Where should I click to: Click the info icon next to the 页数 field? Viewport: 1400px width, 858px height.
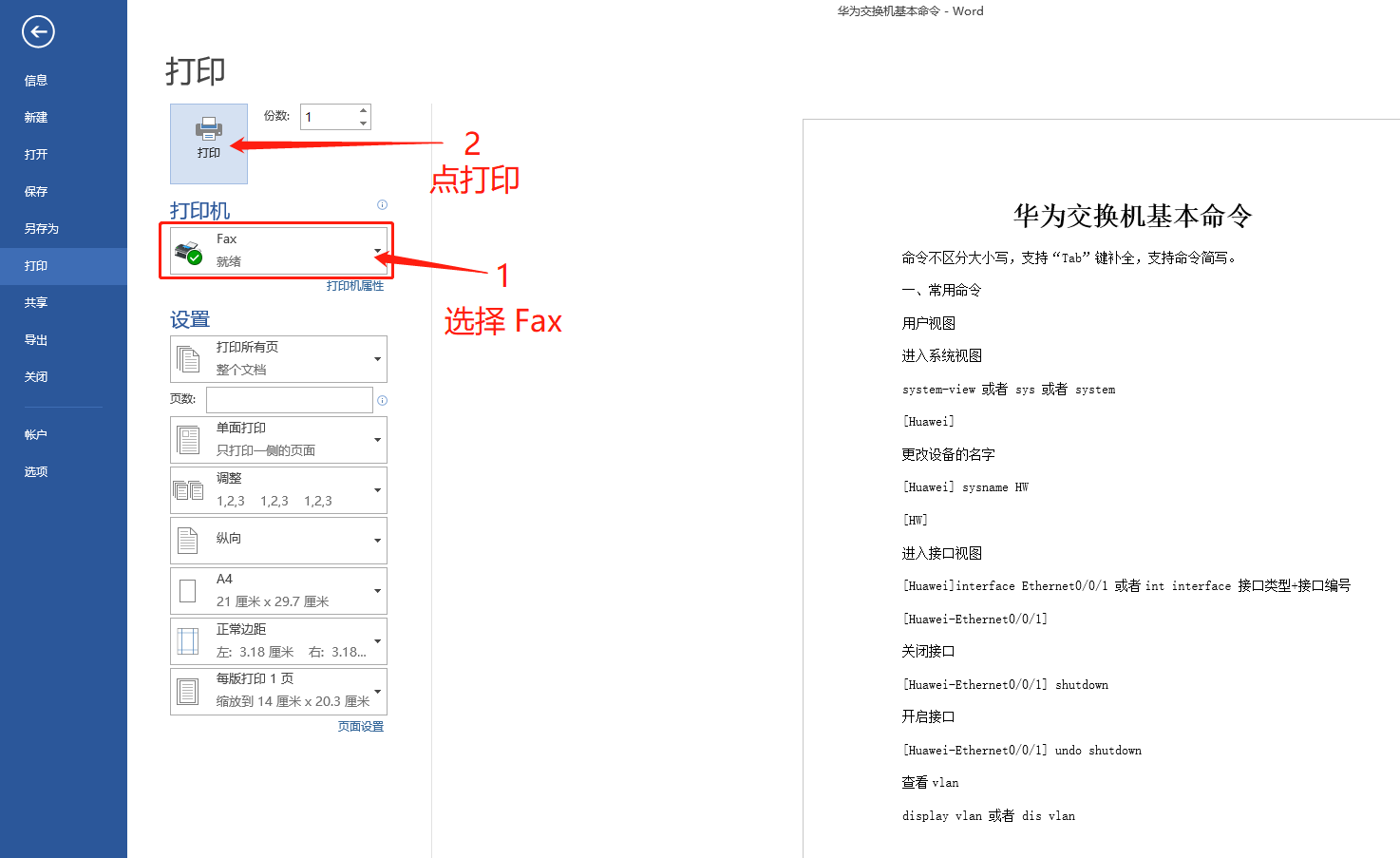(x=382, y=400)
